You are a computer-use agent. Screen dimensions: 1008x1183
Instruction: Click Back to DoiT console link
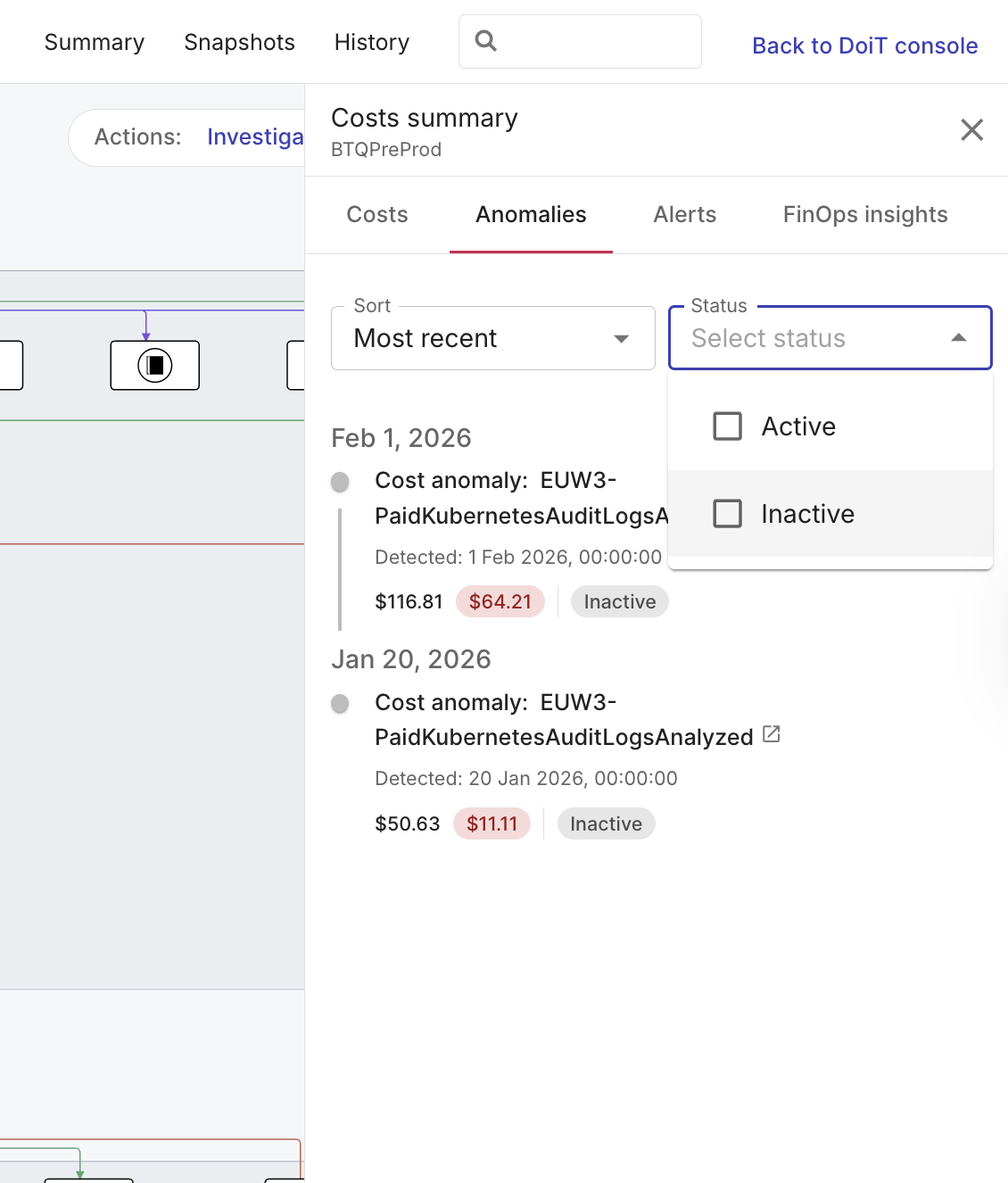(864, 45)
